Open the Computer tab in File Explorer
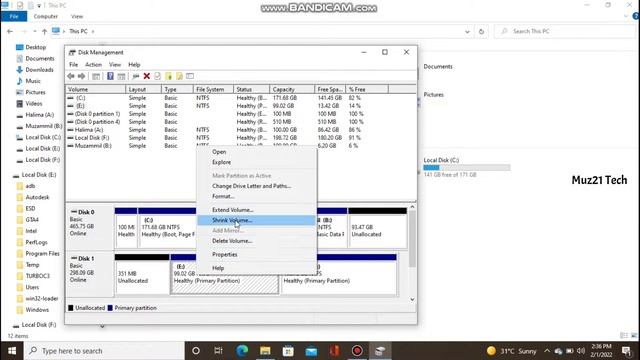This screenshot has height=360, width=640. tap(46, 16)
